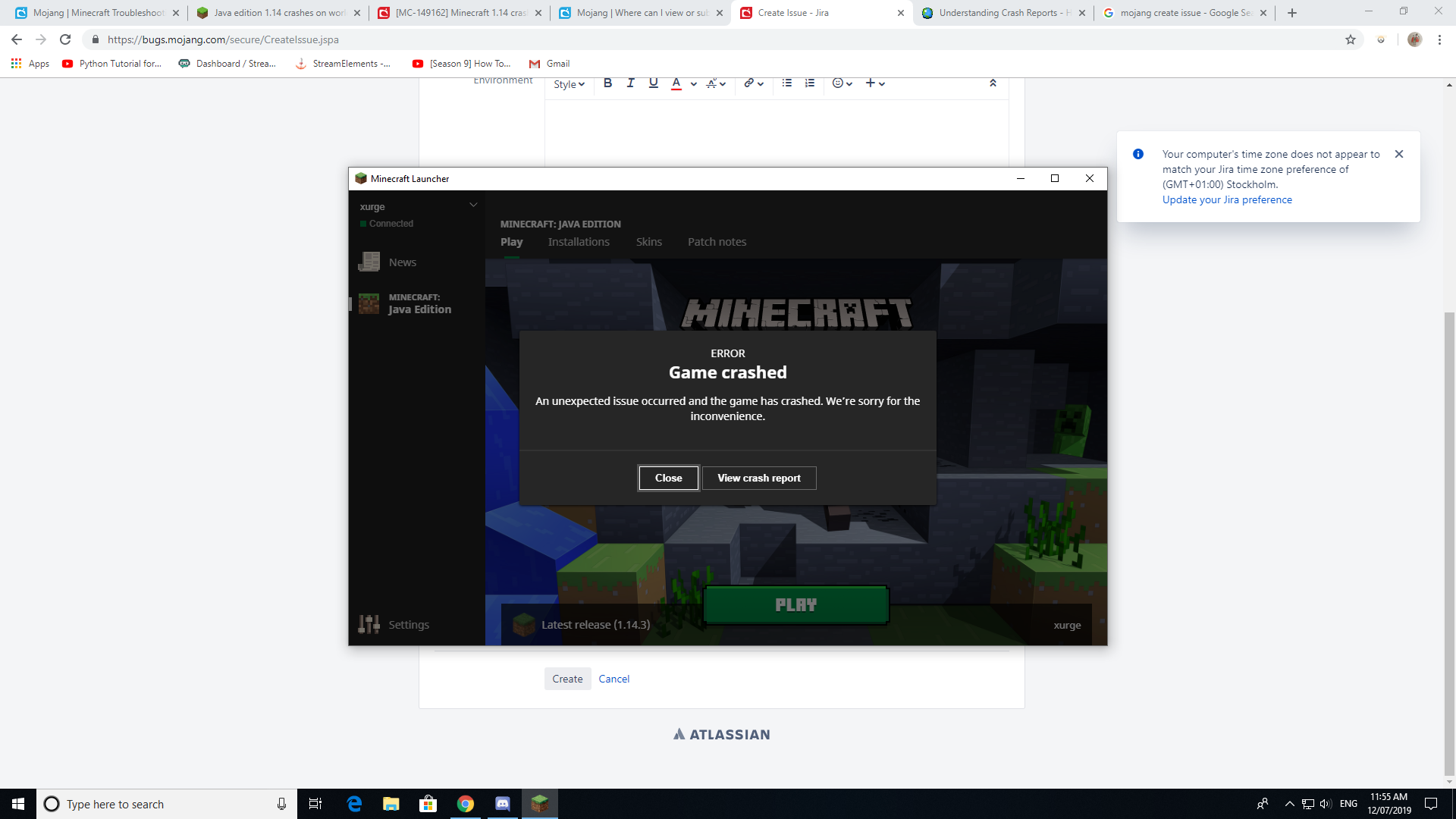
Task: Open emoji picker in editor toolbar
Action: click(x=838, y=83)
